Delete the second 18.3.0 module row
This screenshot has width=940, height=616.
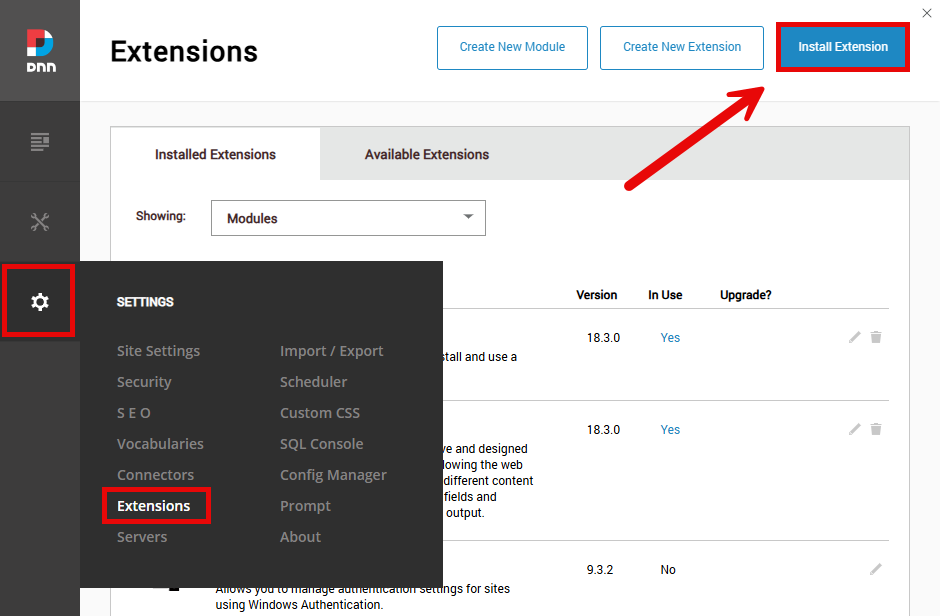[876, 430]
